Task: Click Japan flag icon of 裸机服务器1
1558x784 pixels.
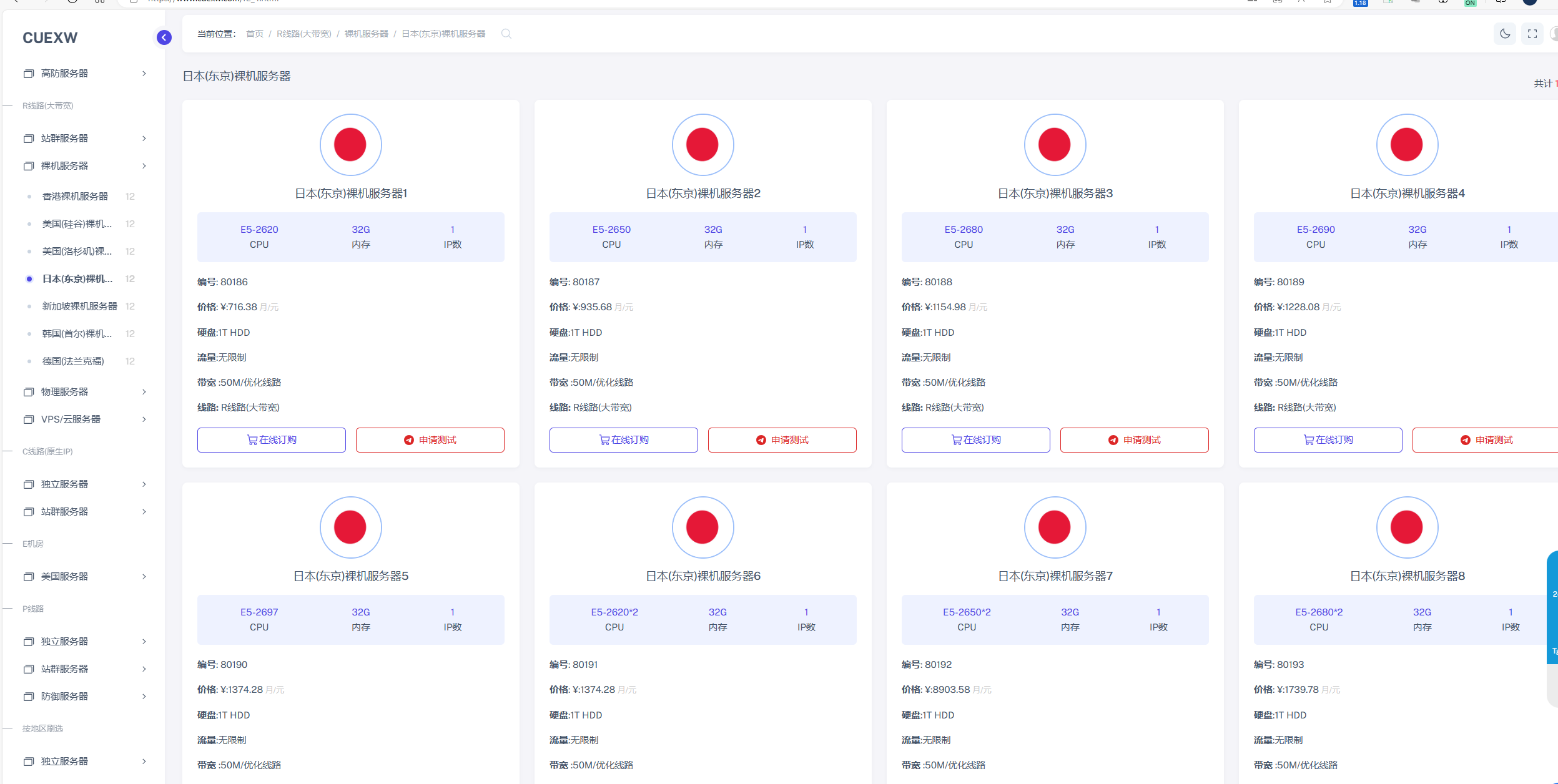Action: (x=351, y=145)
